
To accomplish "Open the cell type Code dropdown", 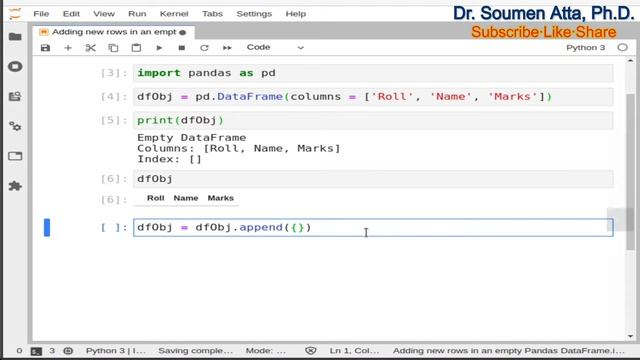I will [x=275, y=47].
